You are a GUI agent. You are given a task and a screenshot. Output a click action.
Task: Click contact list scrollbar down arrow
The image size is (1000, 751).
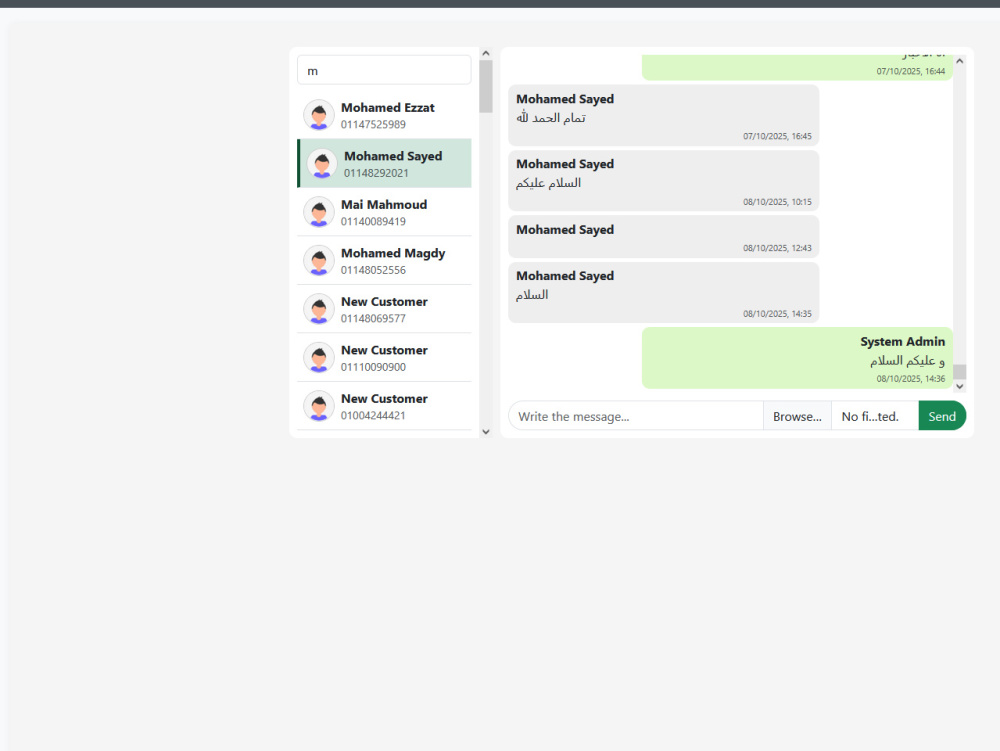pyautogui.click(x=486, y=432)
